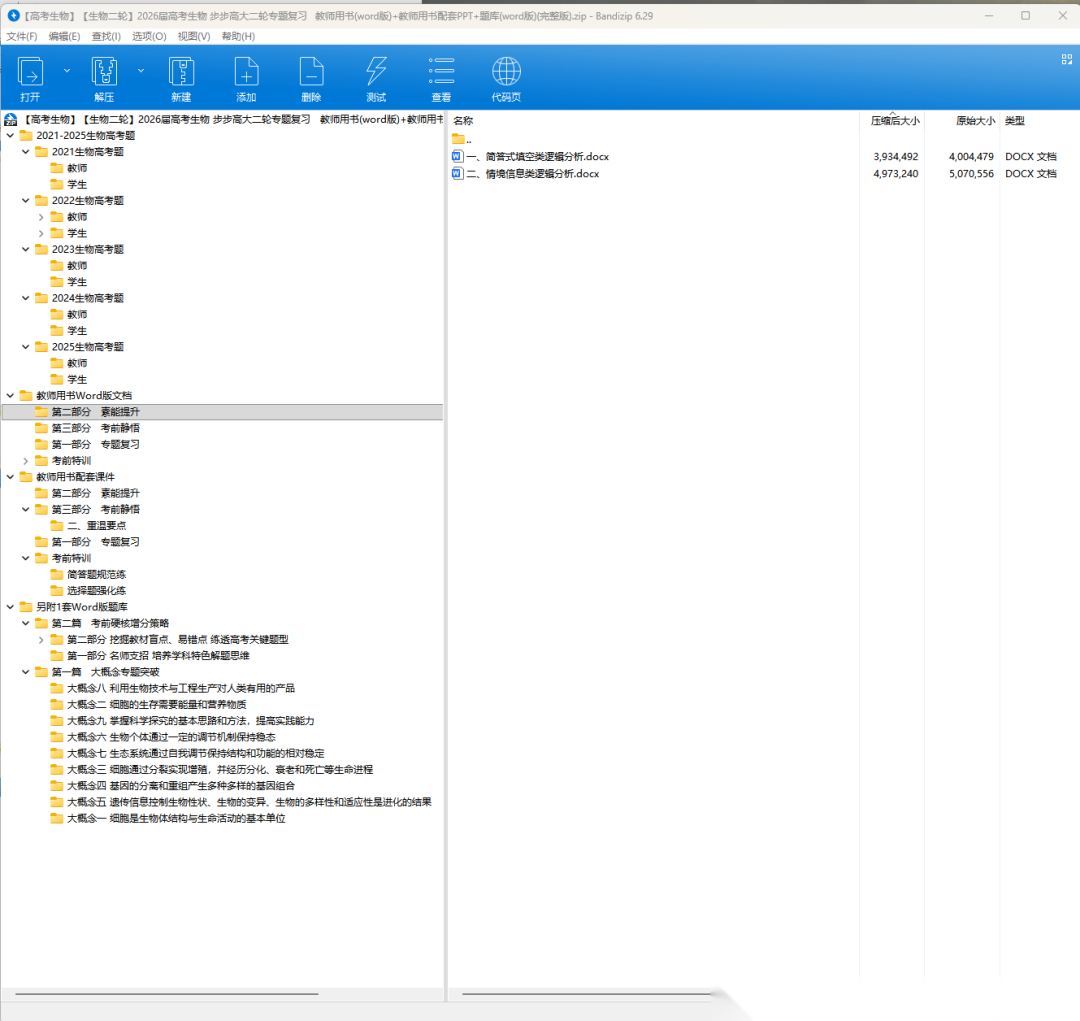Sort by the 压缩后大小 column header
The width and height of the screenshot is (1080, 1021).
pos(894,121)
